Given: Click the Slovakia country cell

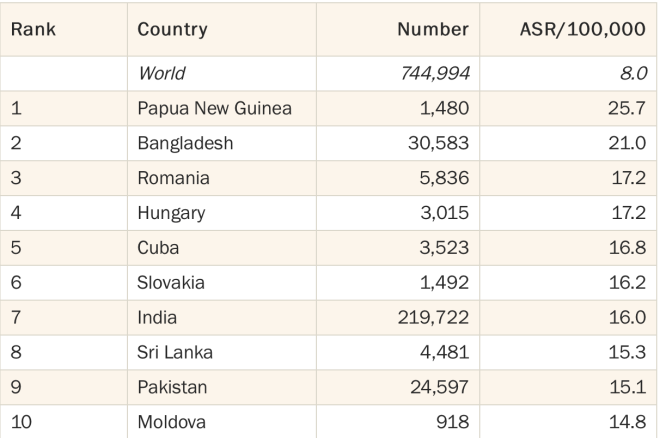Looking at the screenshot, I should click(x=170, y=283).
